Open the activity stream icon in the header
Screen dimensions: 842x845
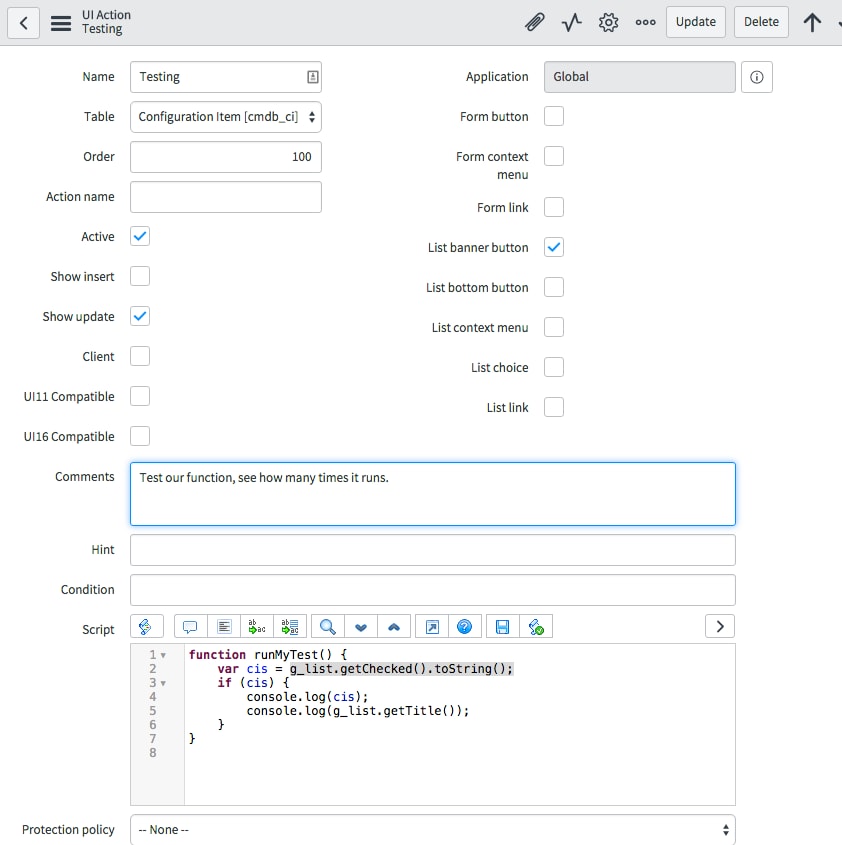click(x=571, y=21)
